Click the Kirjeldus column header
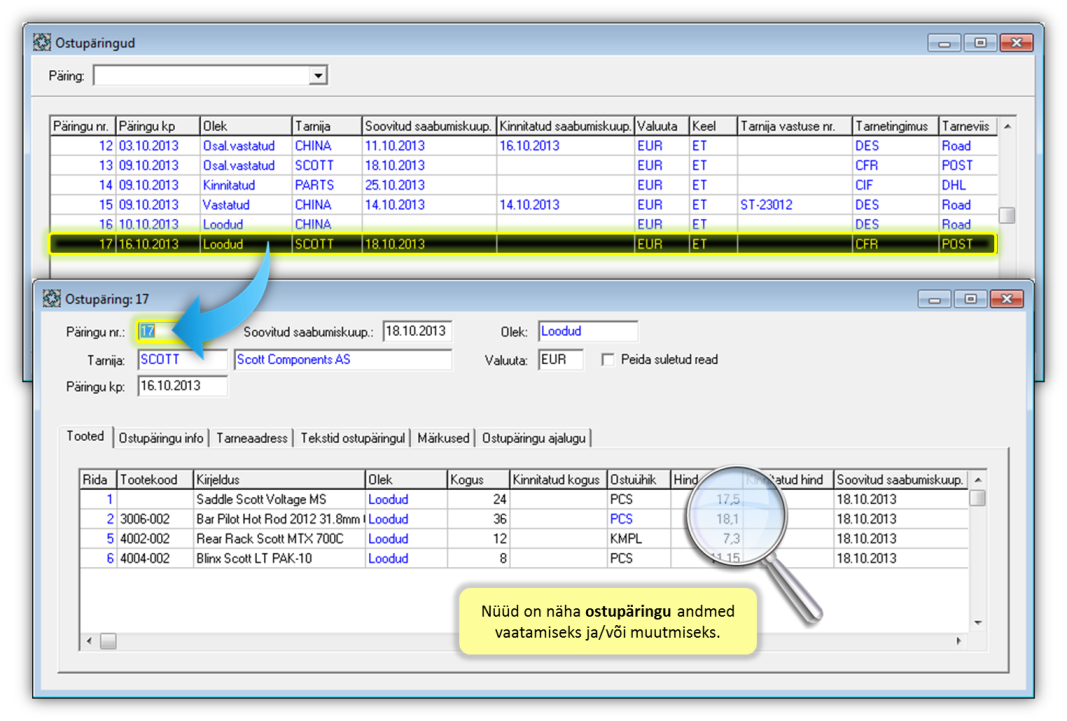Screen dimensions: 1067x721 click(279, 480)
